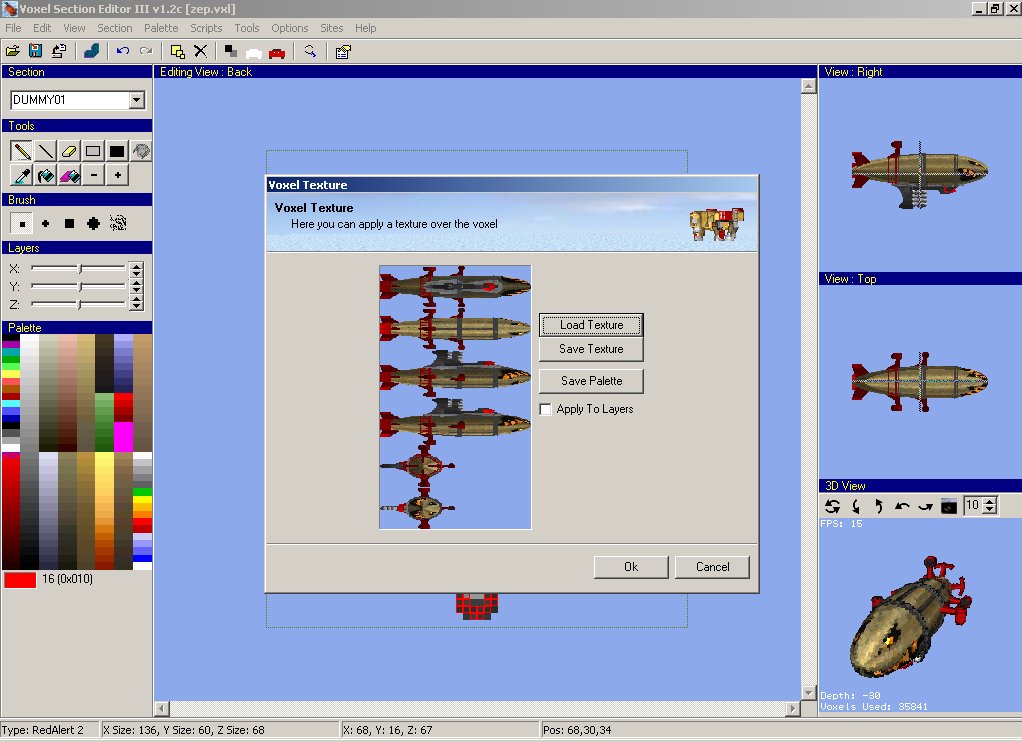This screenshot has width=1022, height=742.
Task: Pick the magenta color in the palette
Action: [x=123, y=437]
